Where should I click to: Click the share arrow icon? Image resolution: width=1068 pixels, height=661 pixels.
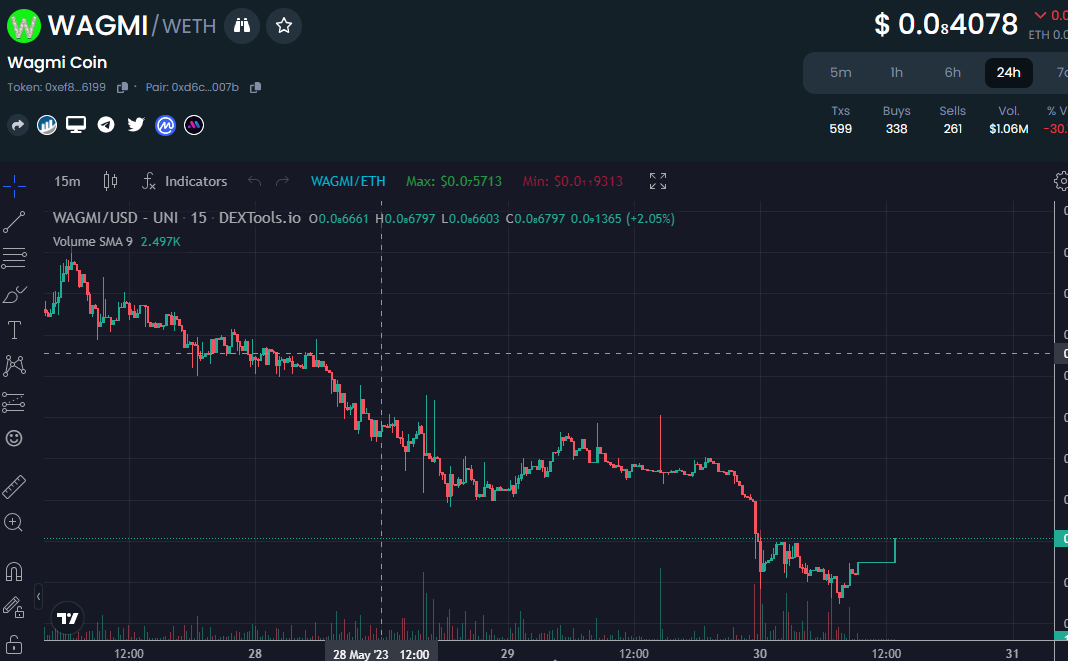18,125
